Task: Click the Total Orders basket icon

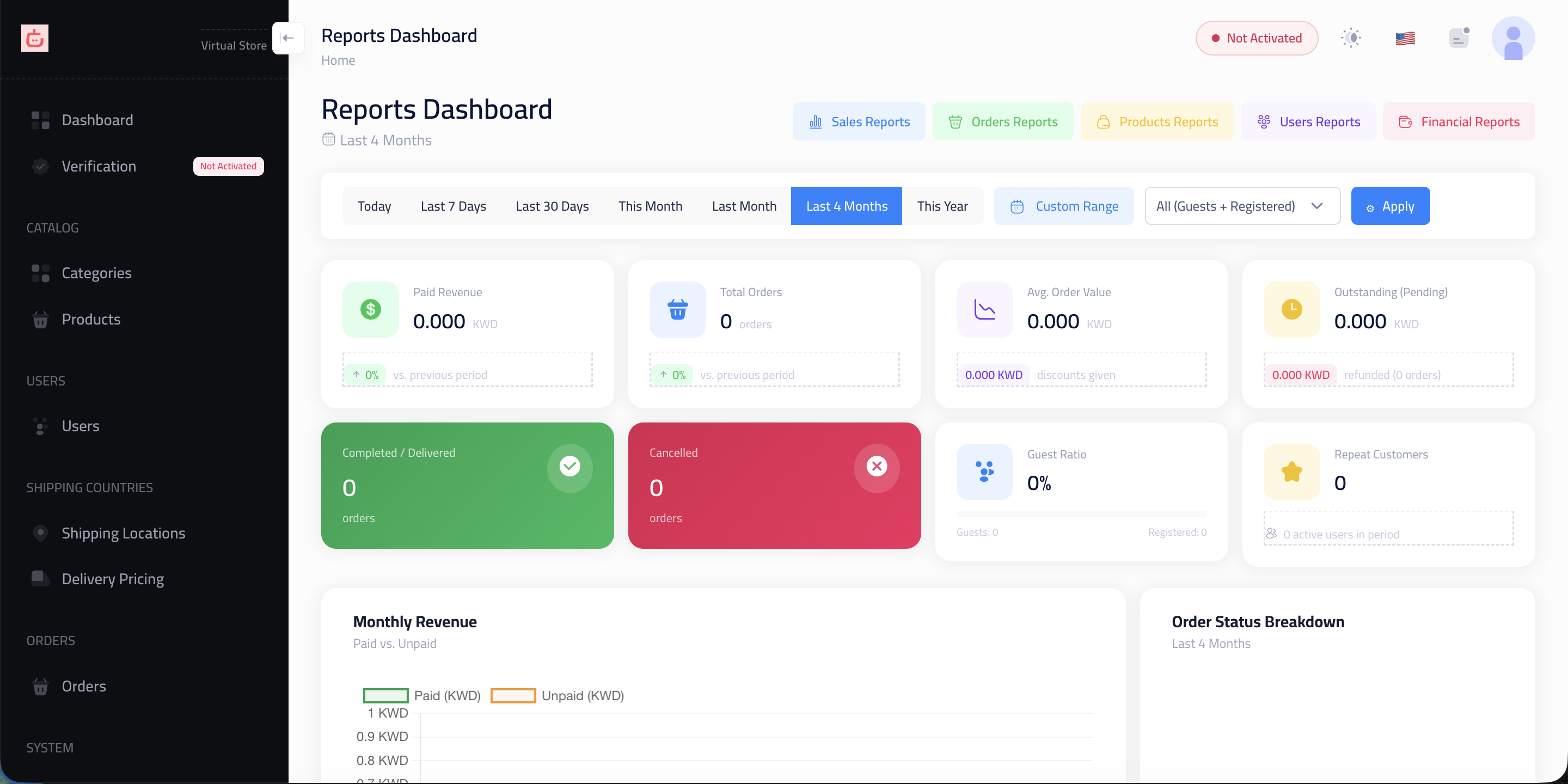Action: point(677,309)
